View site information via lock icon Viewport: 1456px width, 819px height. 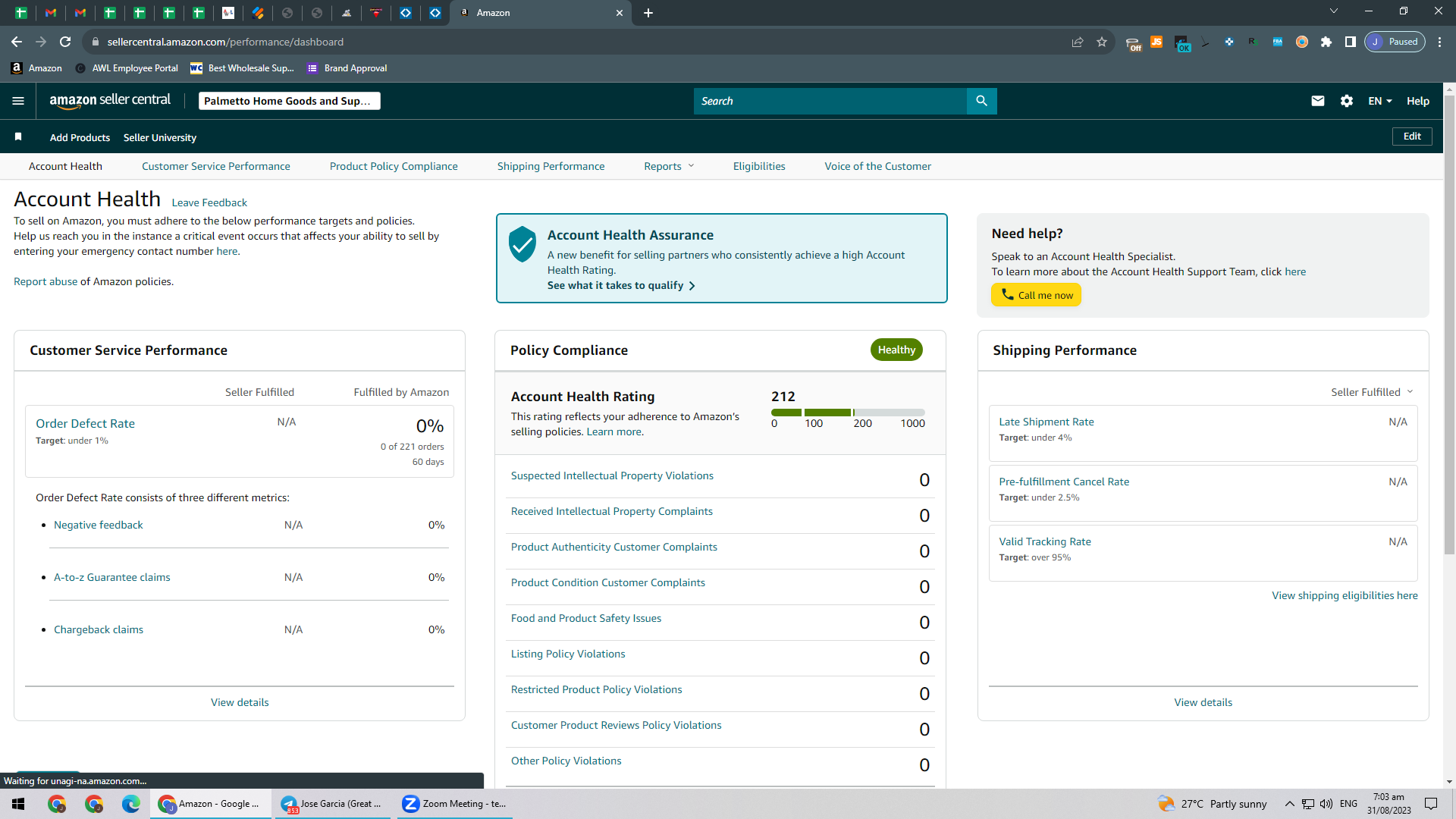pyautogui.click(x=95, y=42)
